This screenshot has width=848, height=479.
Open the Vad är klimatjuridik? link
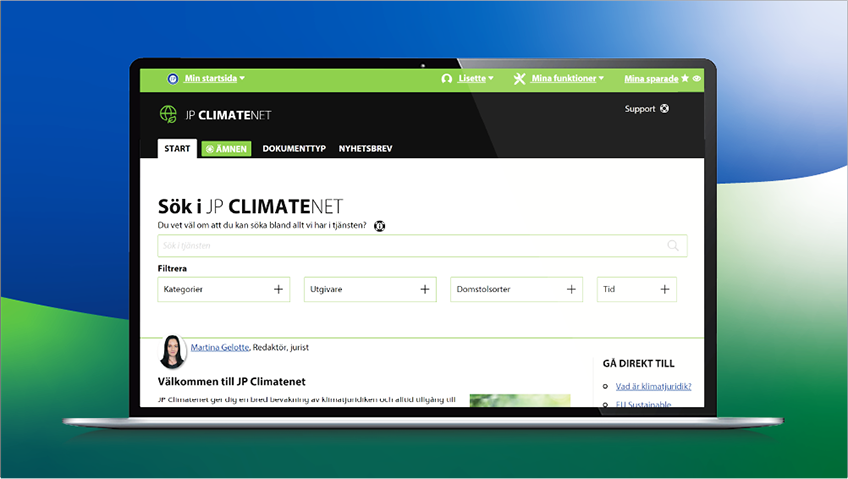(x=653, y=387)
